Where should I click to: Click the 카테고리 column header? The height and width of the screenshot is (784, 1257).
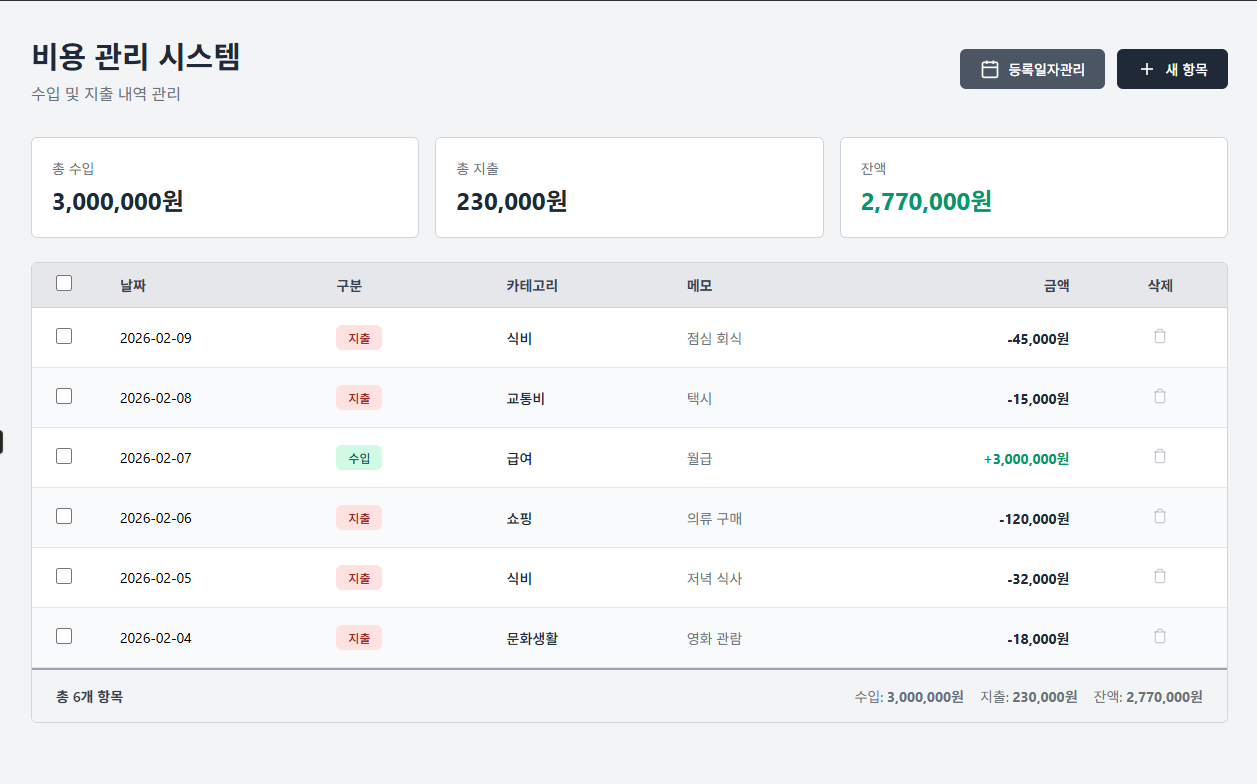point(532,286)
